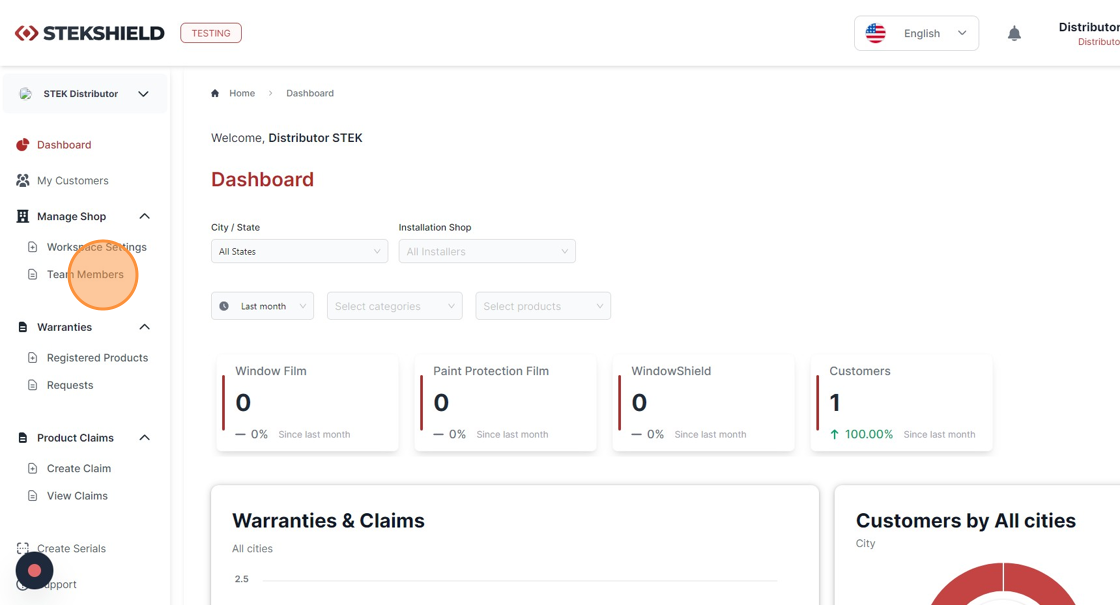This screenshot has width=1120, height=605.
Task: Open the All Installers dropdown
Action: pos(487,251)
